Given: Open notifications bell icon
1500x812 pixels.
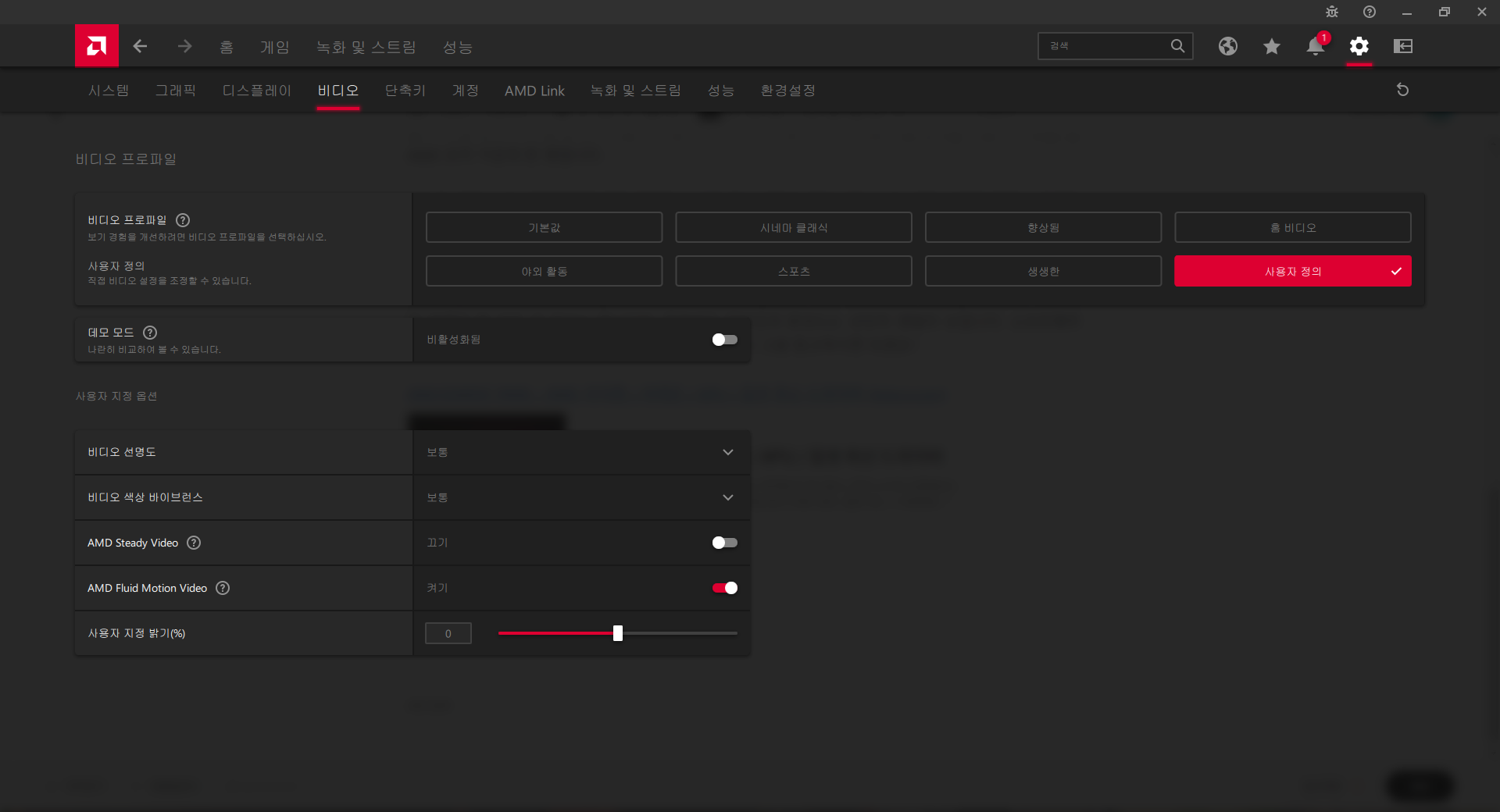Looking at the screenshot, I should [x=1316, y=46].
